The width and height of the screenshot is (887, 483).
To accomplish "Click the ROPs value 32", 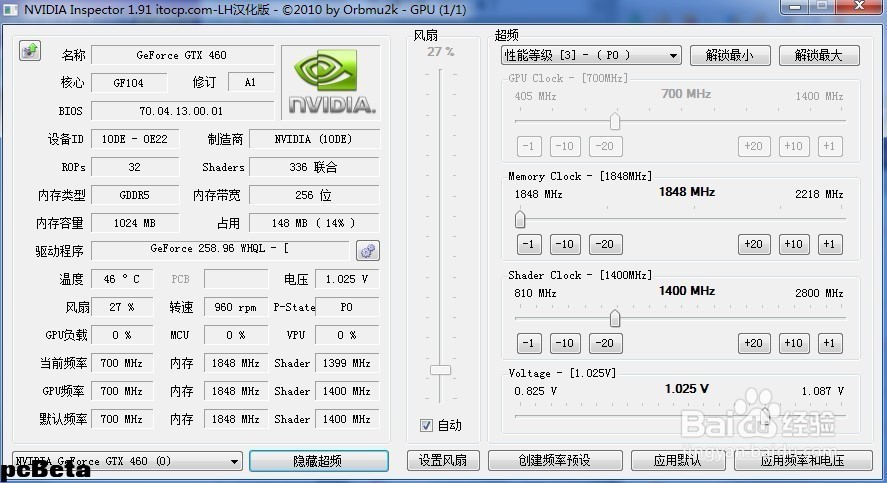I will (135, 167).
